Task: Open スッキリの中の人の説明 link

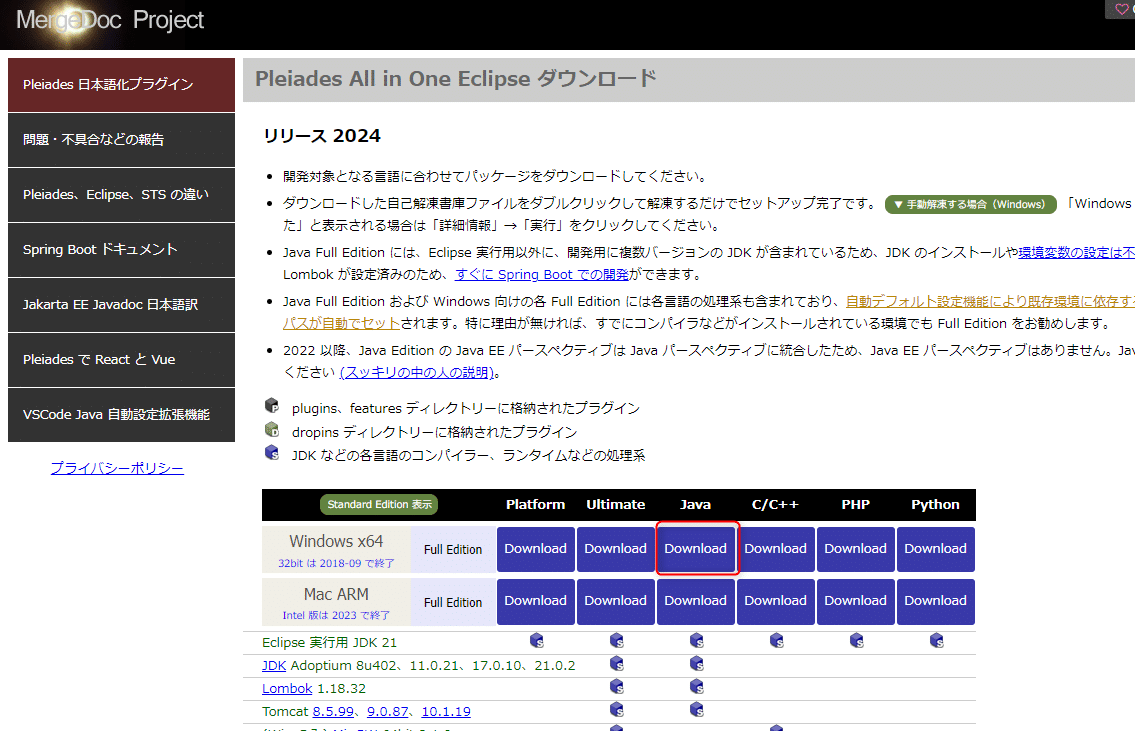Action: [x=416, y=372]
